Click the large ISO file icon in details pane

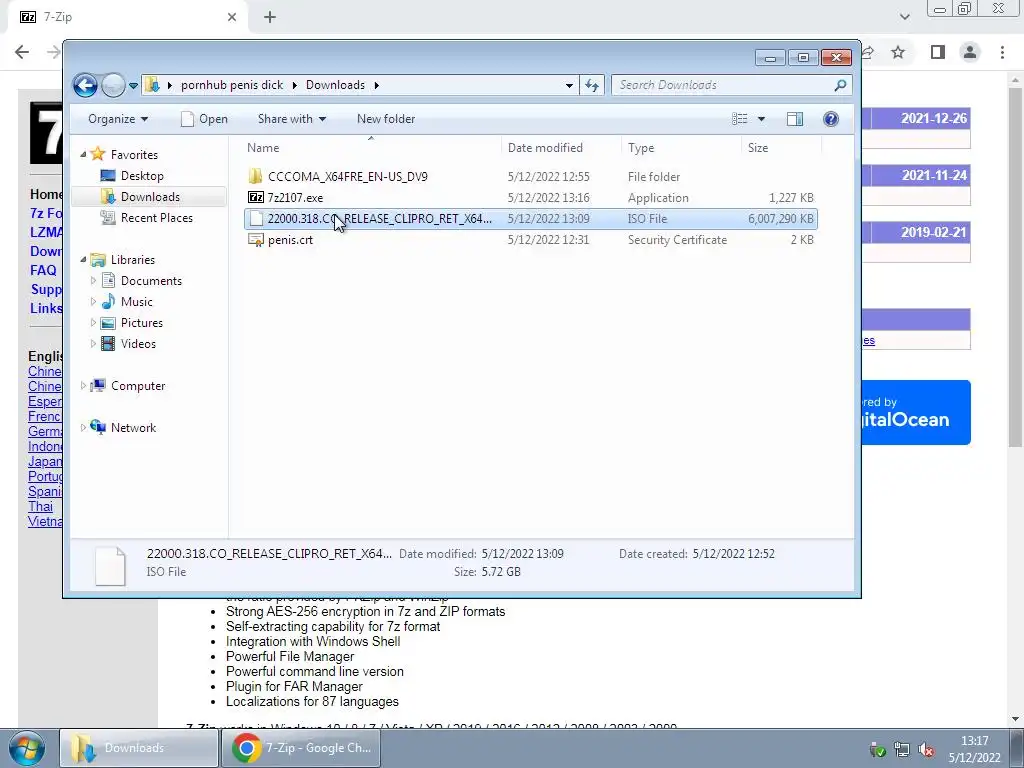110,566
